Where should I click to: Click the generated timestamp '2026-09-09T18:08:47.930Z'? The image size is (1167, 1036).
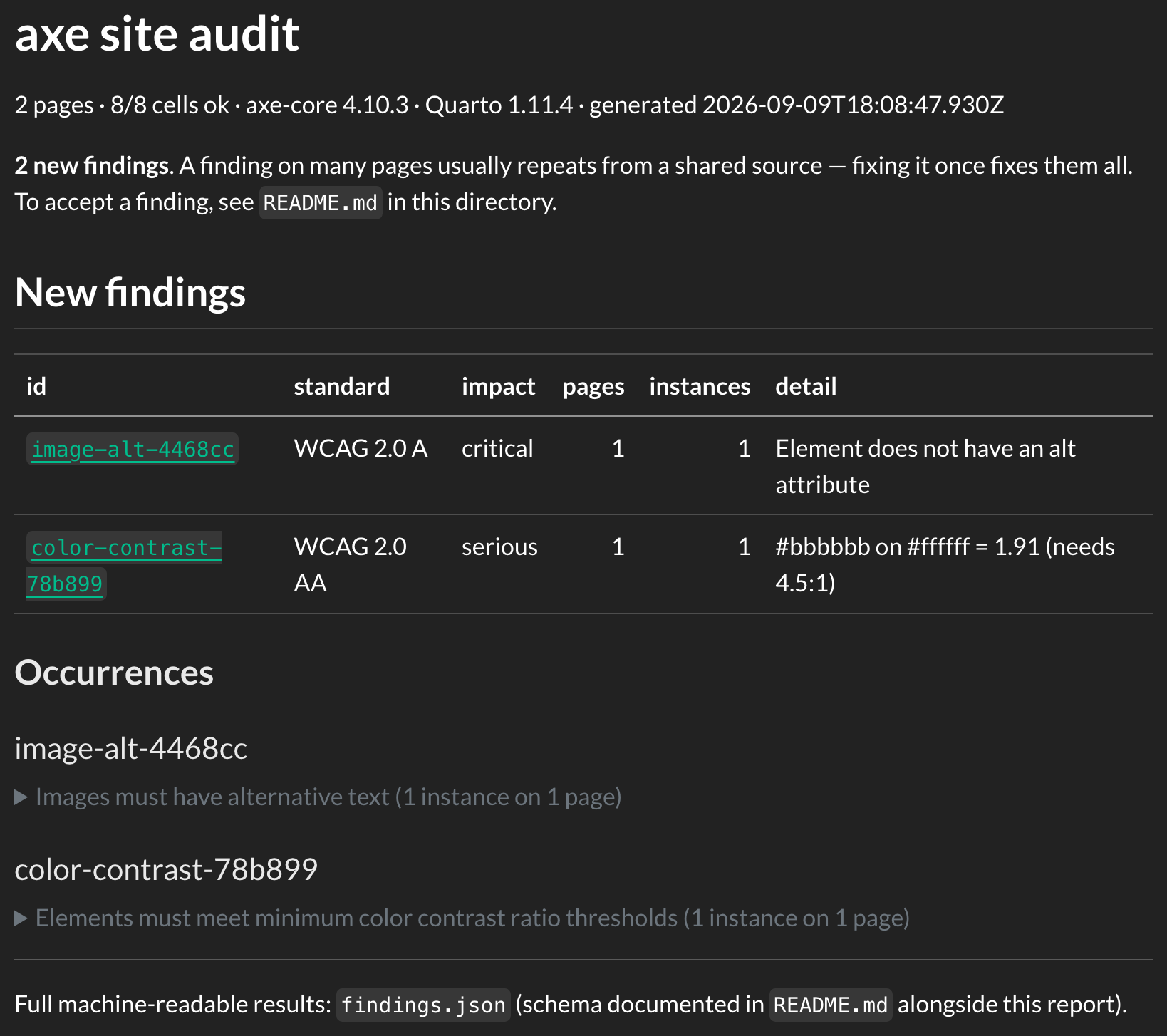(x=854, y=105)
